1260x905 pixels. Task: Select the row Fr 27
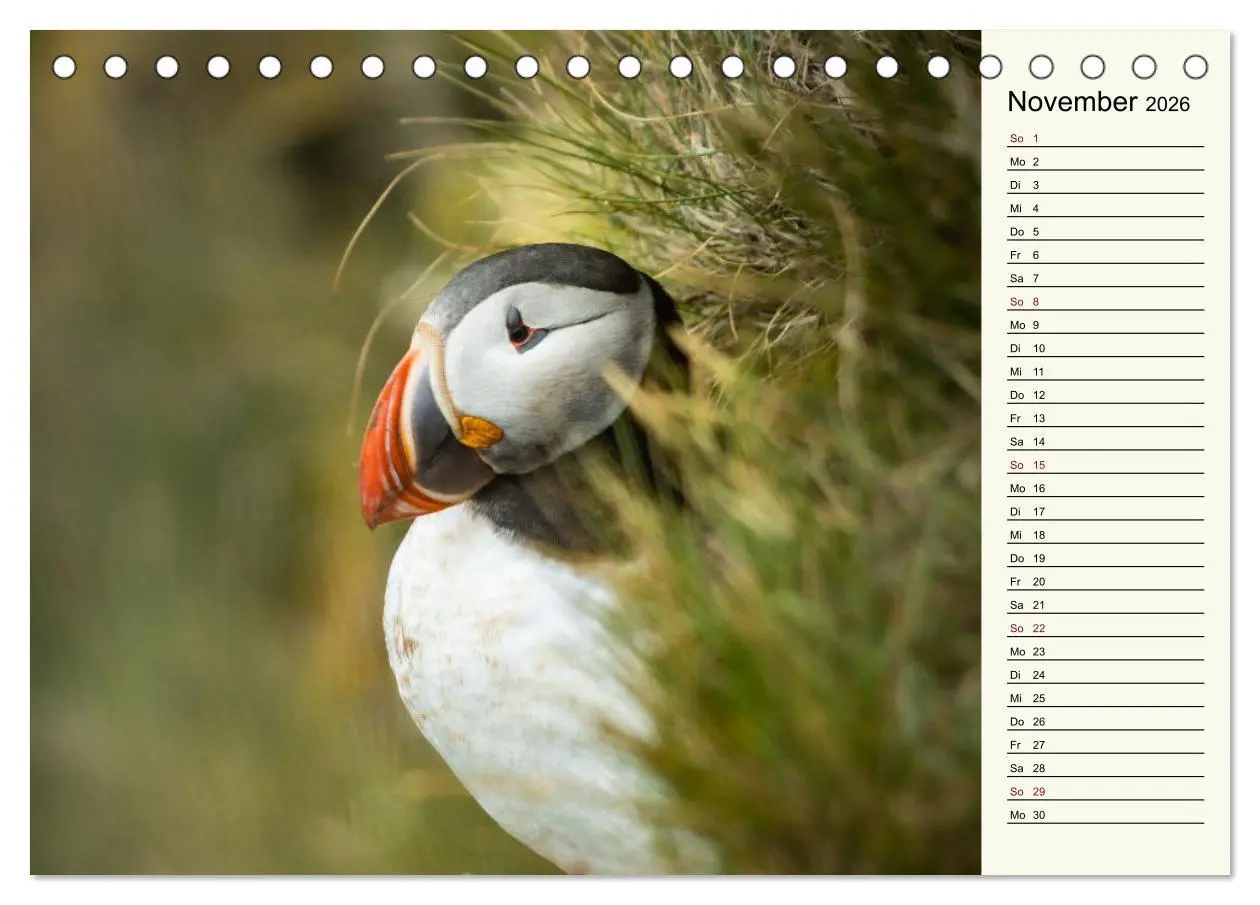[1105, 744]
